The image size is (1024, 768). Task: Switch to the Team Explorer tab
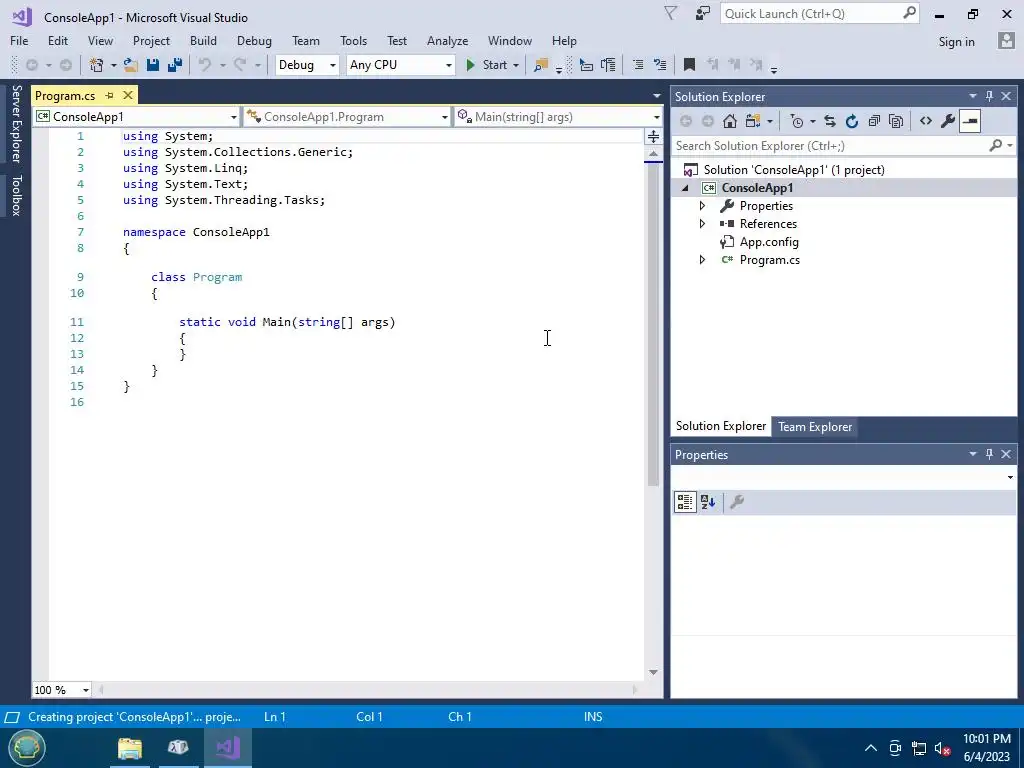814,426
